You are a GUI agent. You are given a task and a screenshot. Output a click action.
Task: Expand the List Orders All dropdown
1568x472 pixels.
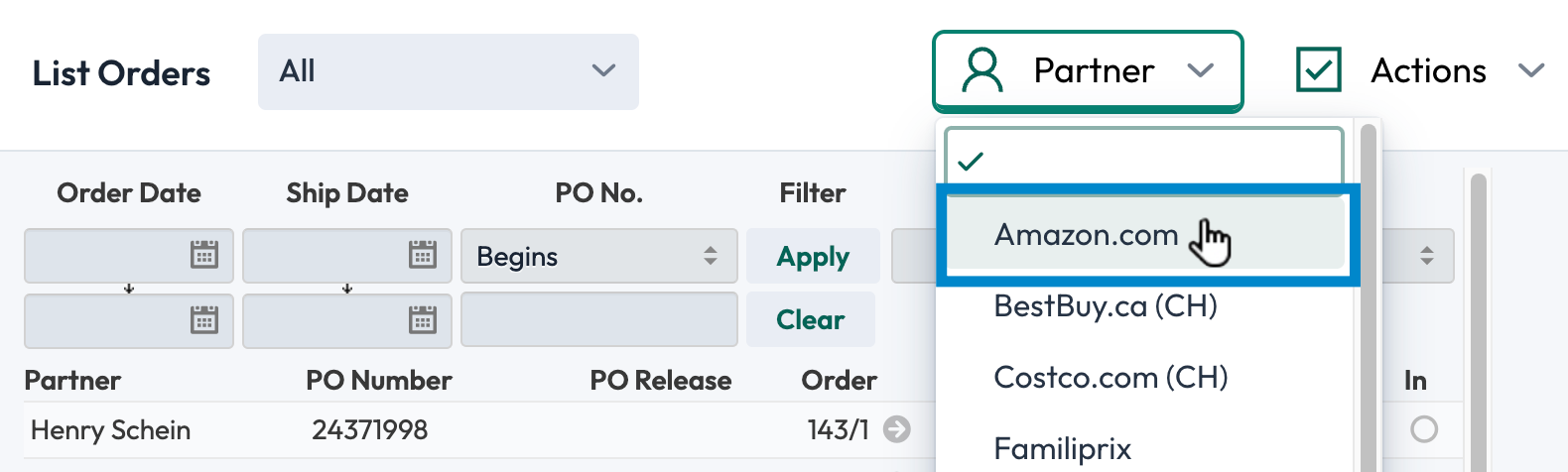[x=449, y=71]
